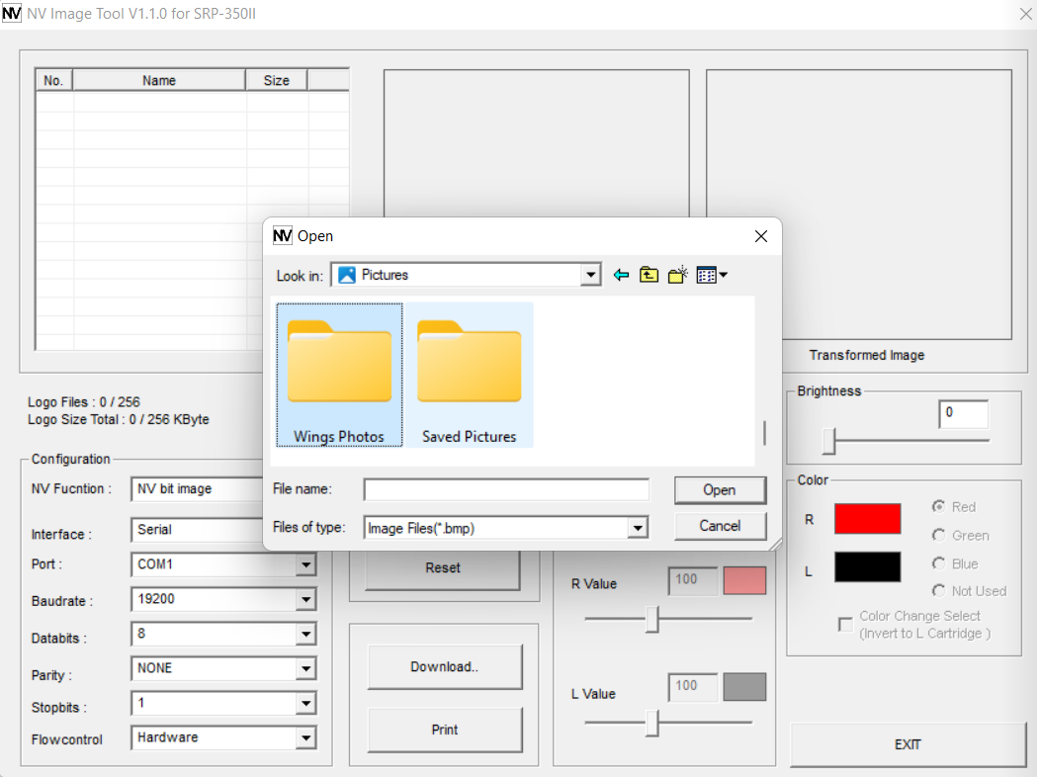The image size is (1037, 777).
Task: Create a new folder in Open dialog
Action: 677,275
